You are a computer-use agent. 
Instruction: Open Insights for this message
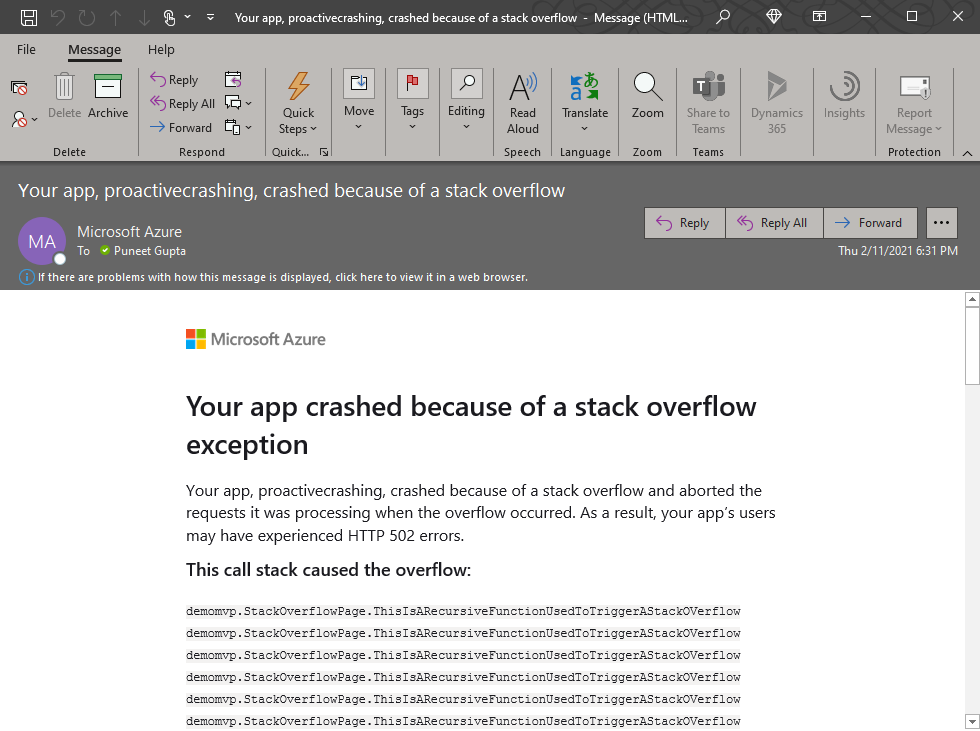[844, 99]
